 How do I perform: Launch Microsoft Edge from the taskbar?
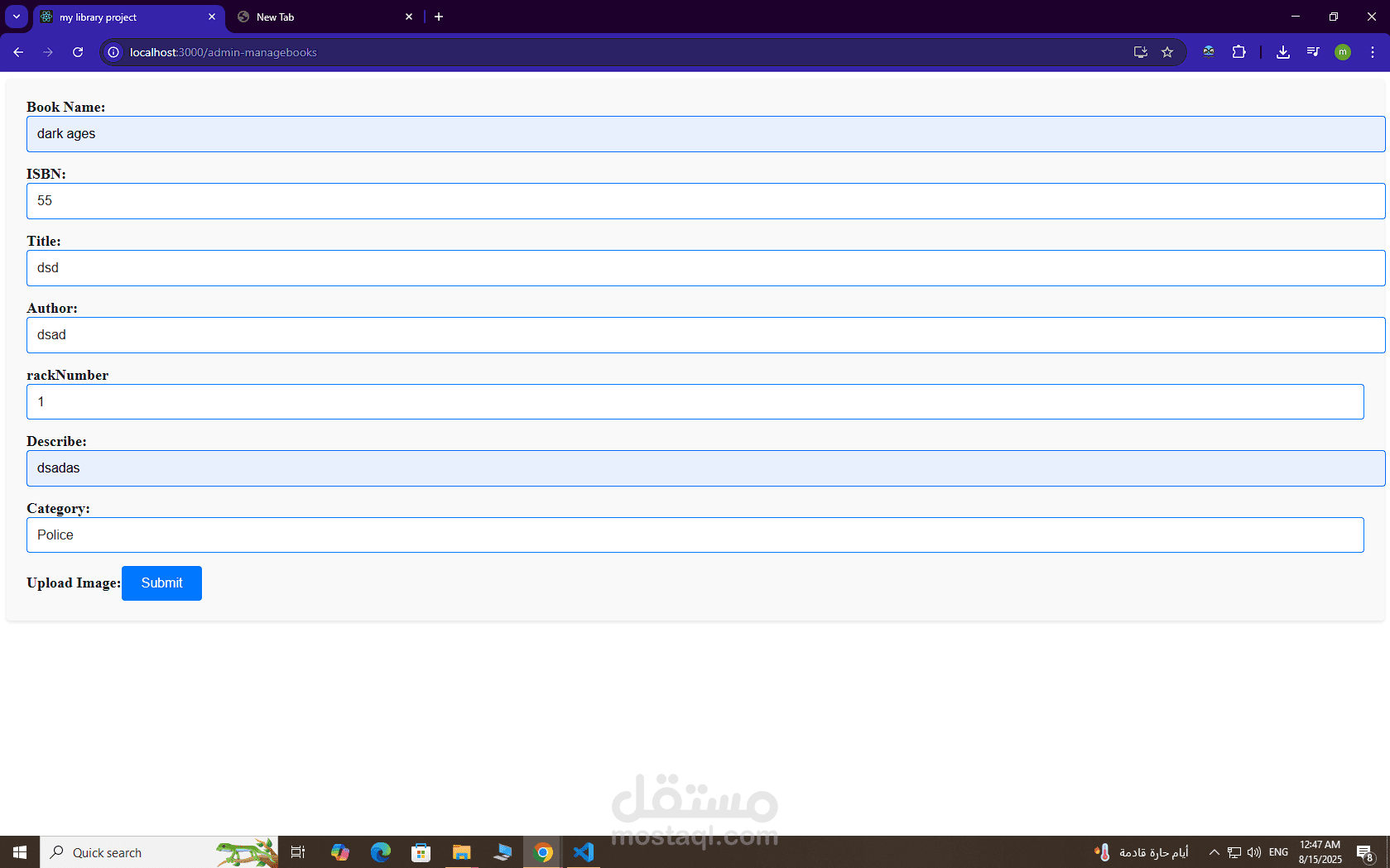(x=381, y=852)
